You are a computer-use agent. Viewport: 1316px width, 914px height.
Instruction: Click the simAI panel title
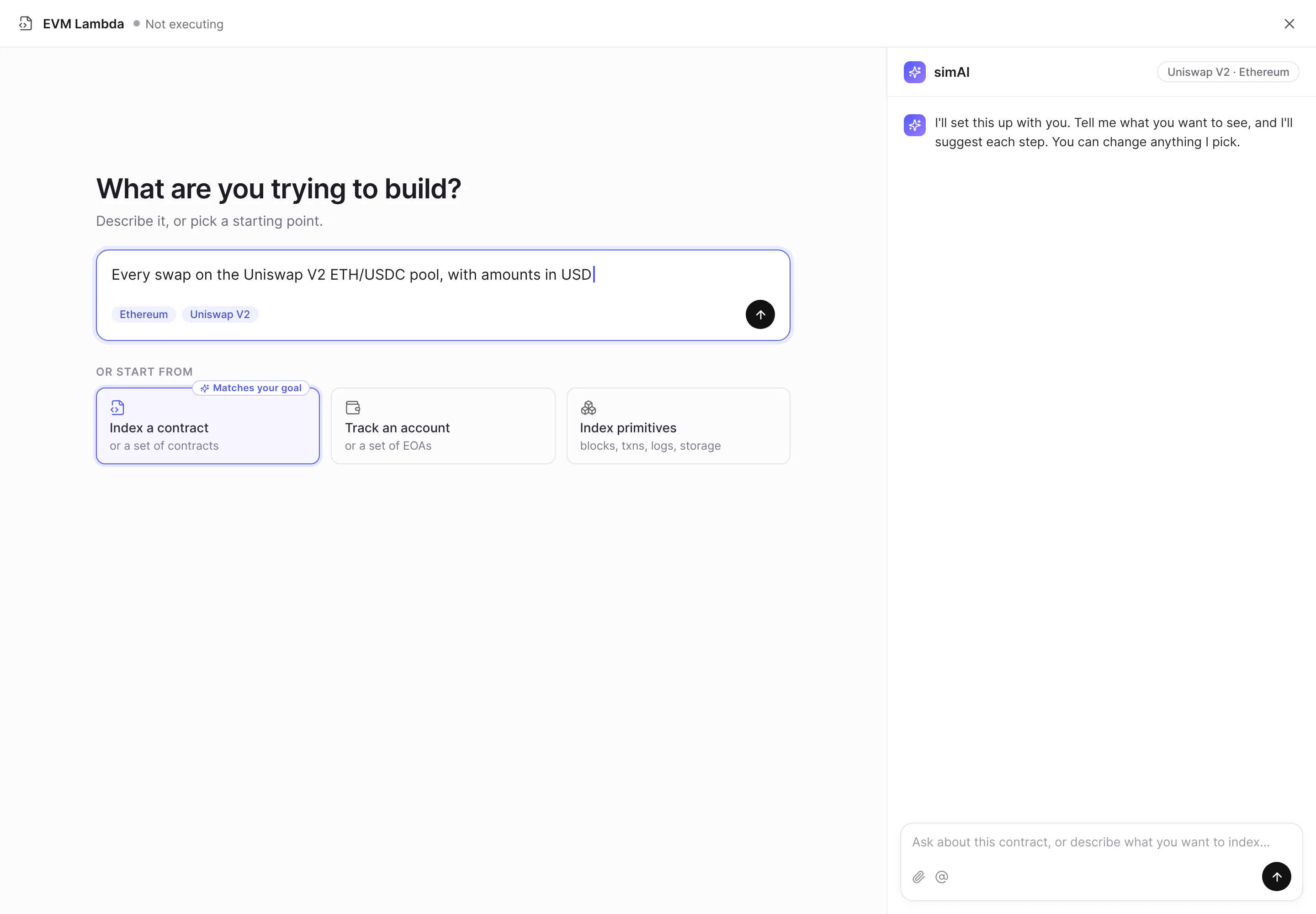pyautogui.click(x=952, y=72)
